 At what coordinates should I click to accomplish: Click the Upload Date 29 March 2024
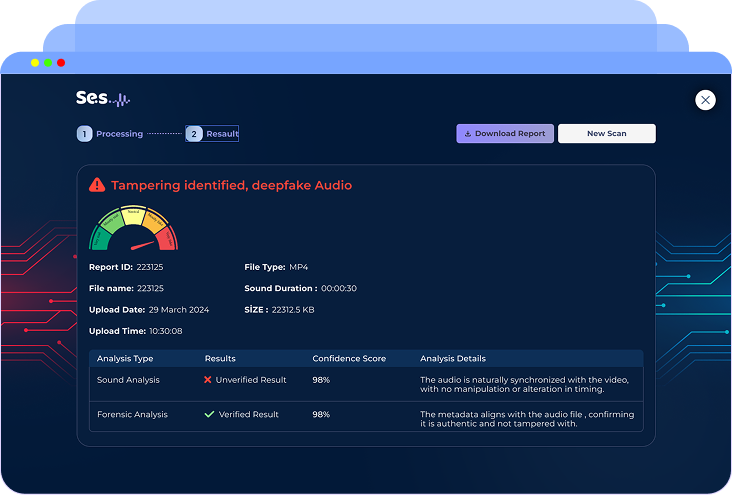point(179,310)
